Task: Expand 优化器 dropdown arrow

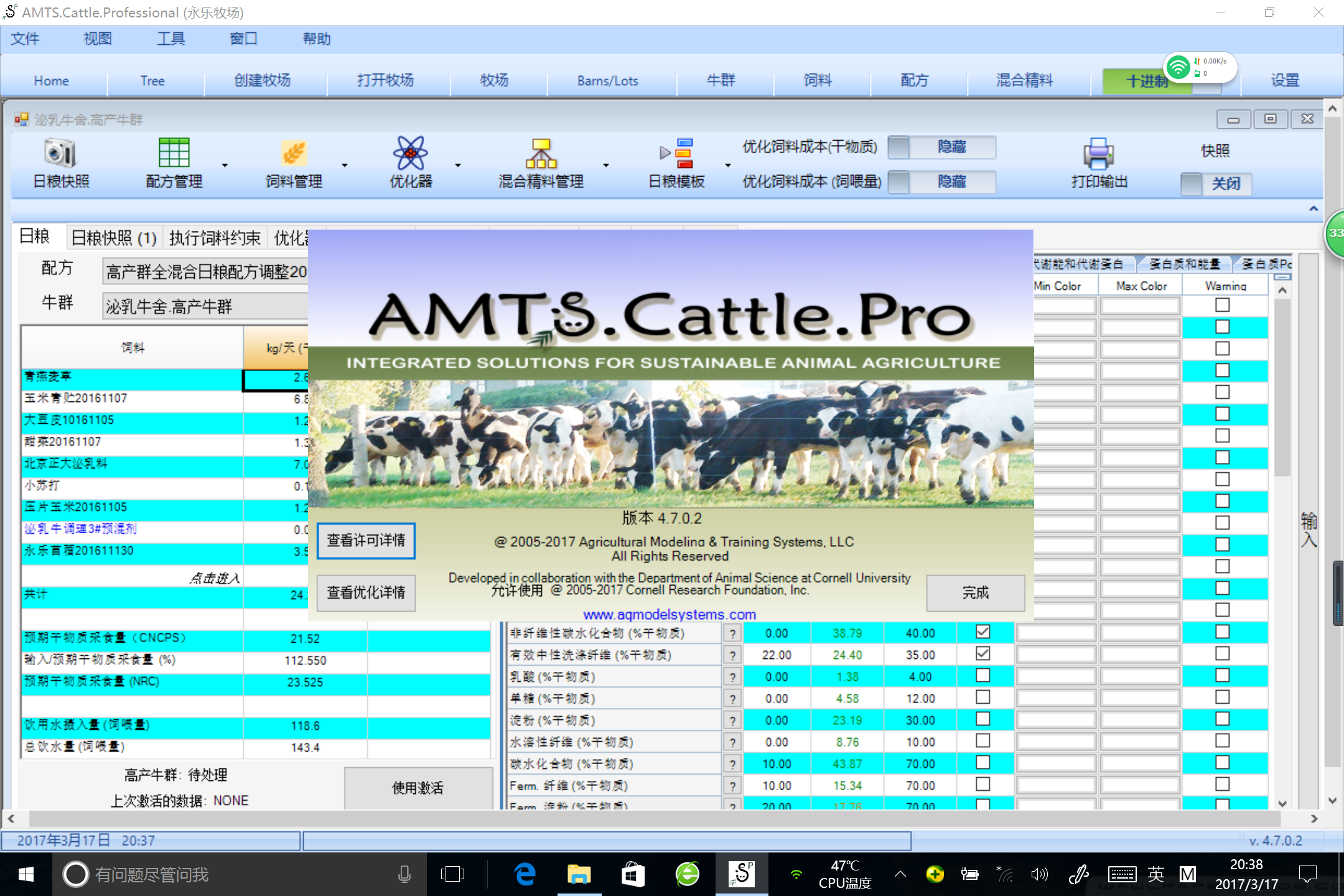Action: [457, 166]
